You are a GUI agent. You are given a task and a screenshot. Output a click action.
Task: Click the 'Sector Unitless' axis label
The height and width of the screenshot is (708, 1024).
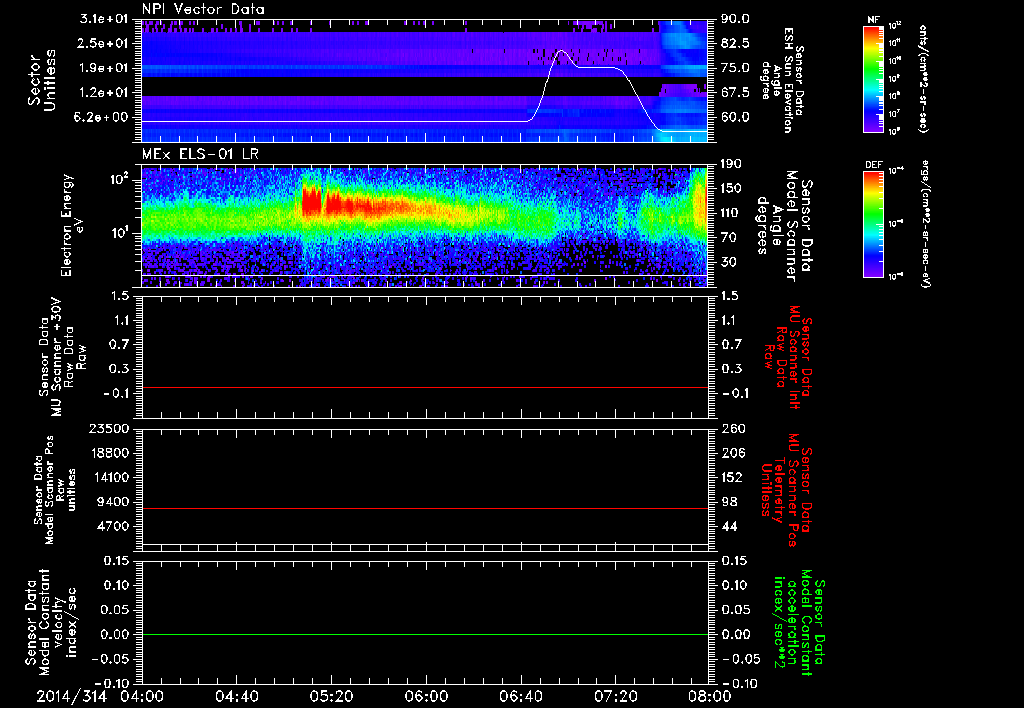click(42, 80)
